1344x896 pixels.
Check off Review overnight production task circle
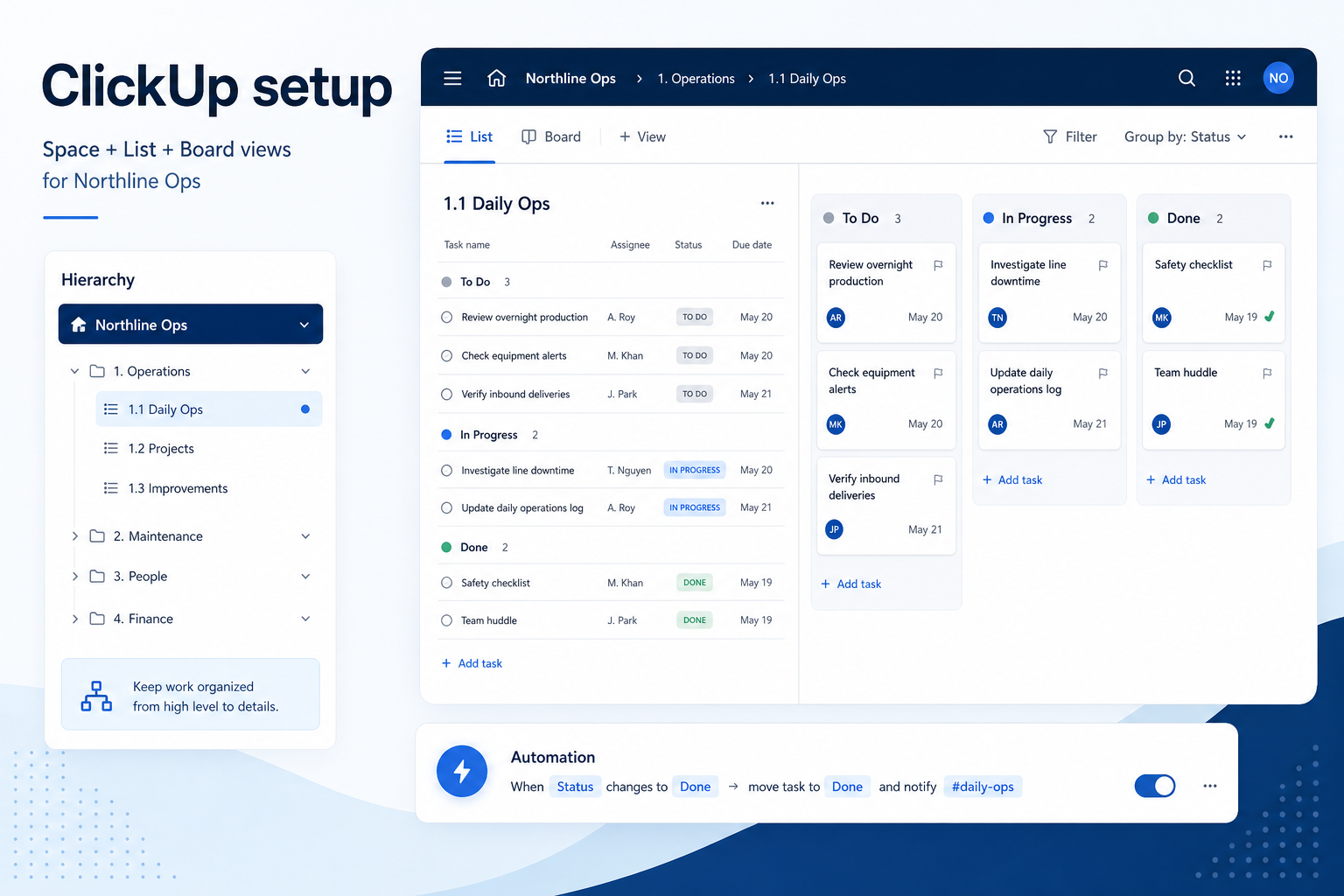tap(446, 317)
